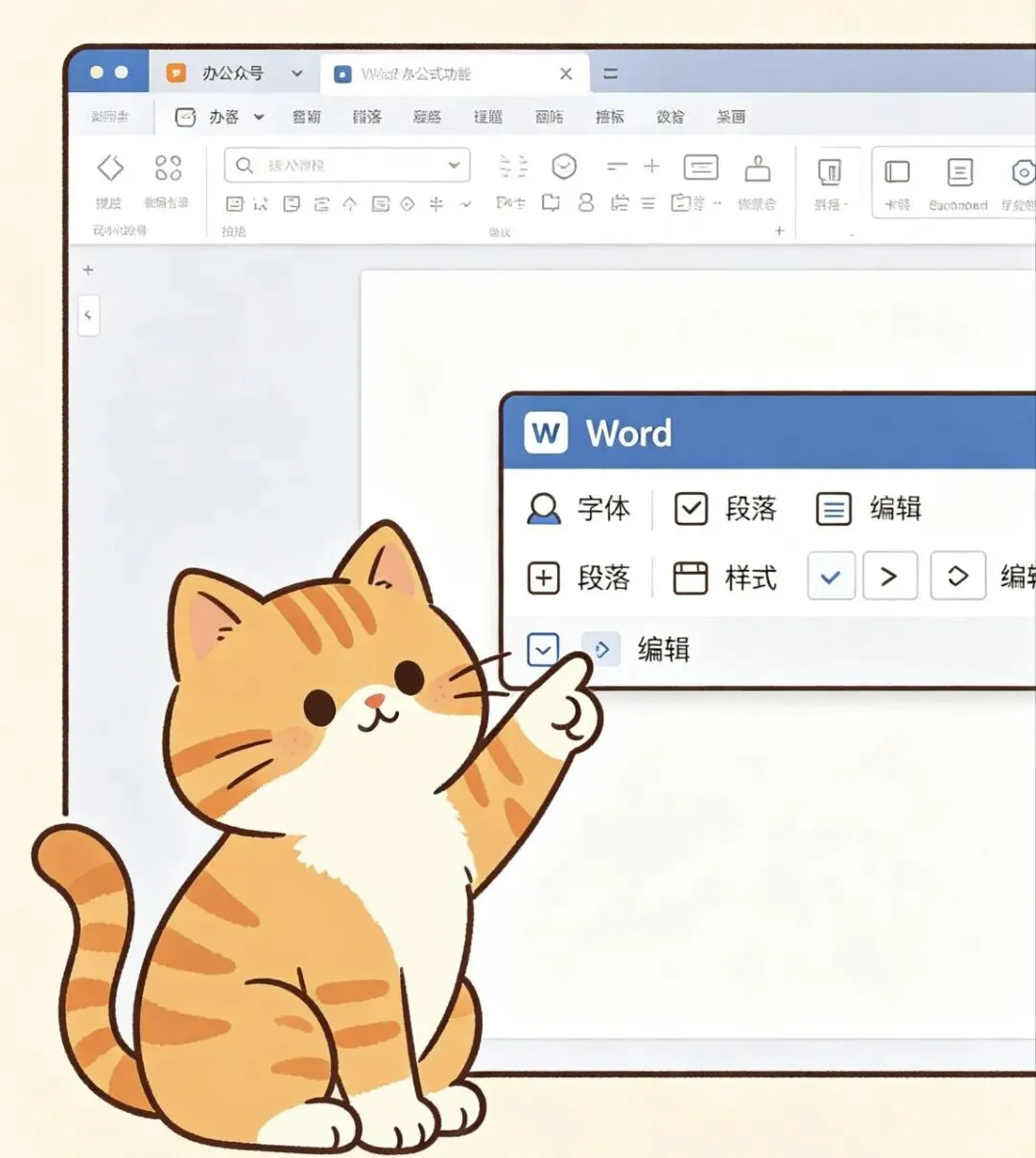Click the magnifier icon in the search box
Screen dimensions: 1036x1158
(x=245, y=165)
